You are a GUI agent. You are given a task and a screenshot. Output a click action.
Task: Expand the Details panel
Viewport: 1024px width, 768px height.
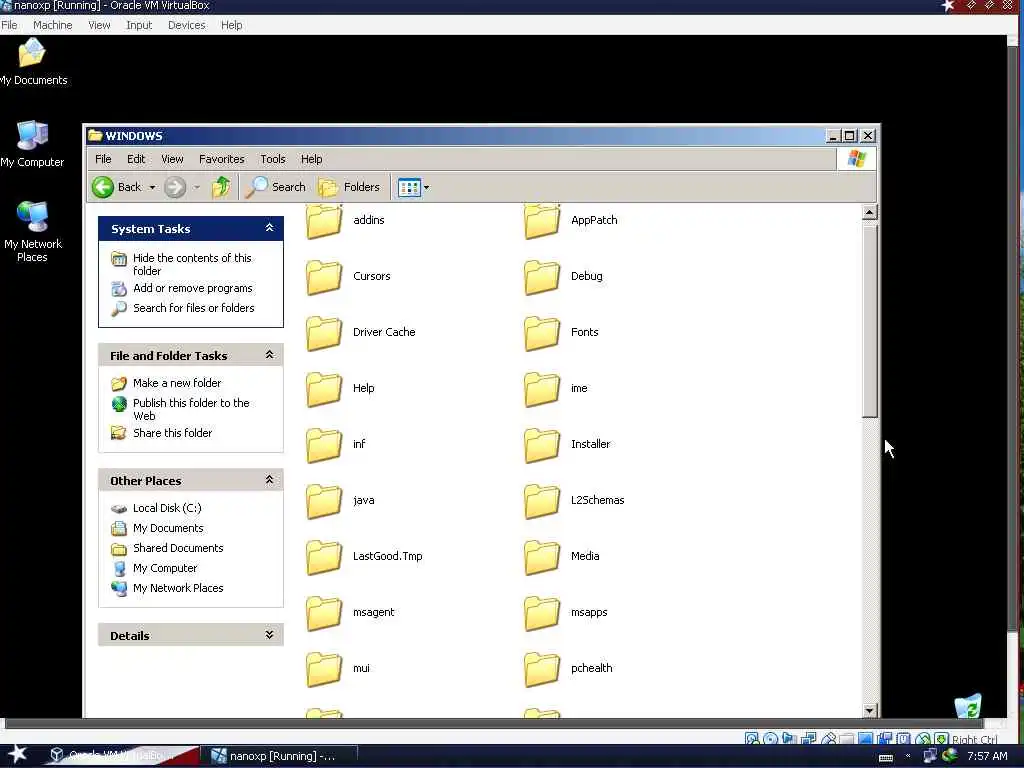[x=269, y=635]
